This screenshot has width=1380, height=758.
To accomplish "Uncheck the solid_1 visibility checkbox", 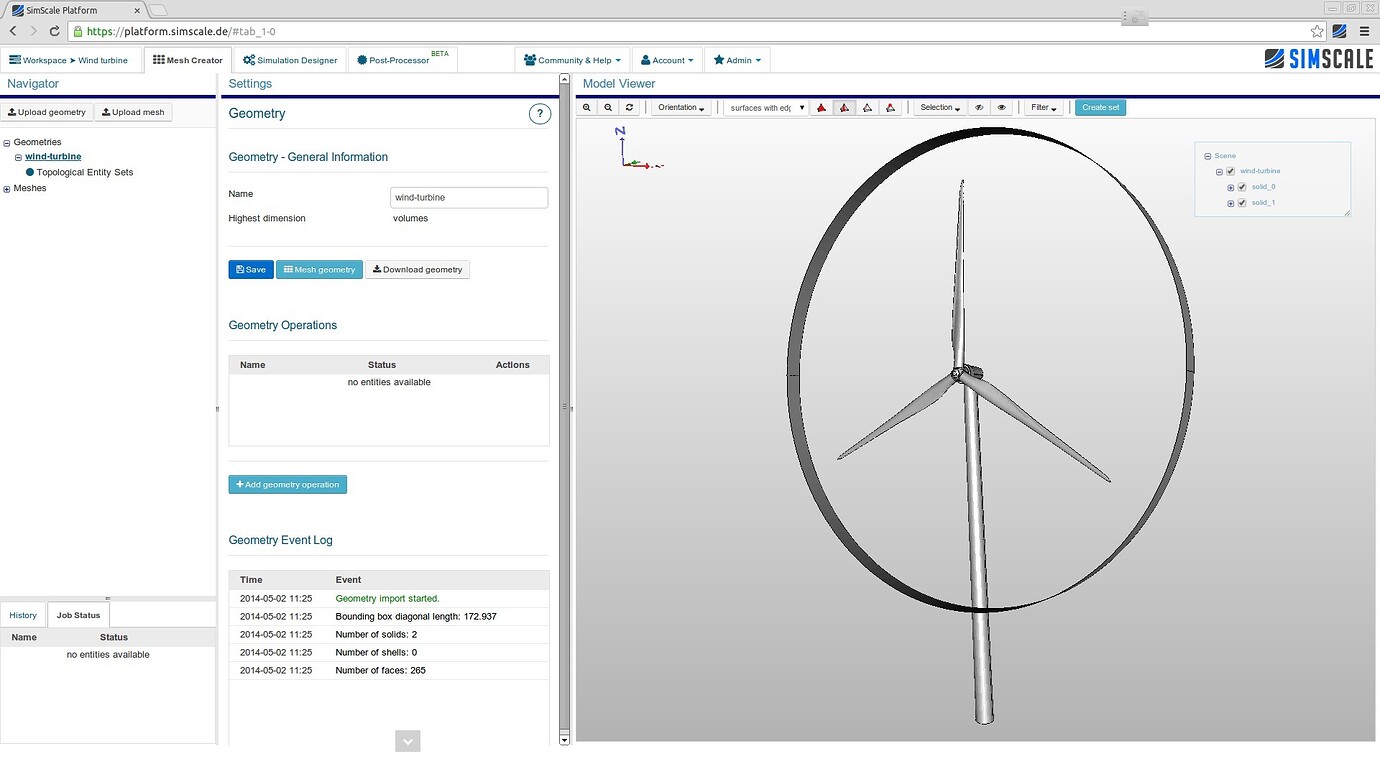I will click(x=1242, y=203).
